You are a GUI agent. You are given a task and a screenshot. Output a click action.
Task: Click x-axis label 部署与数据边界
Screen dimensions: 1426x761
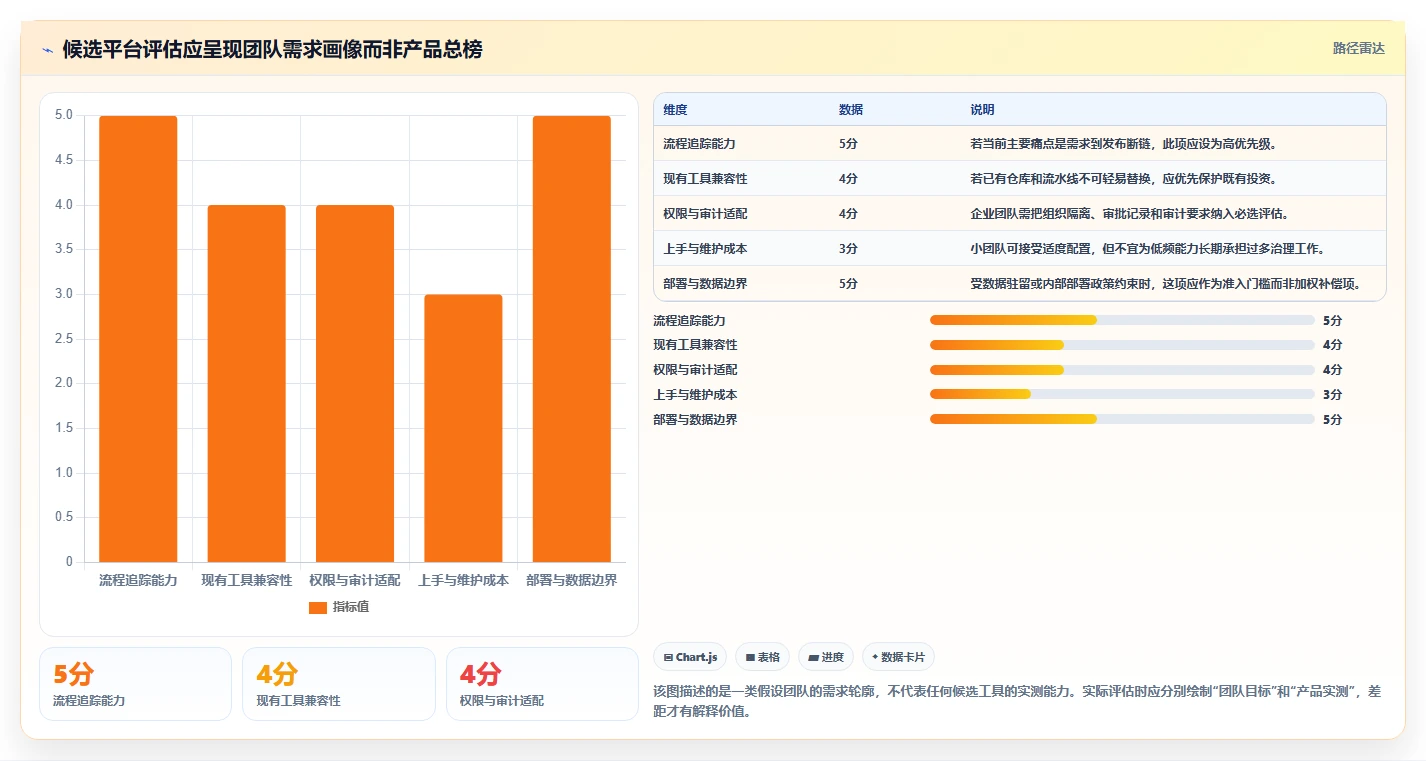(x=571, y=580)
